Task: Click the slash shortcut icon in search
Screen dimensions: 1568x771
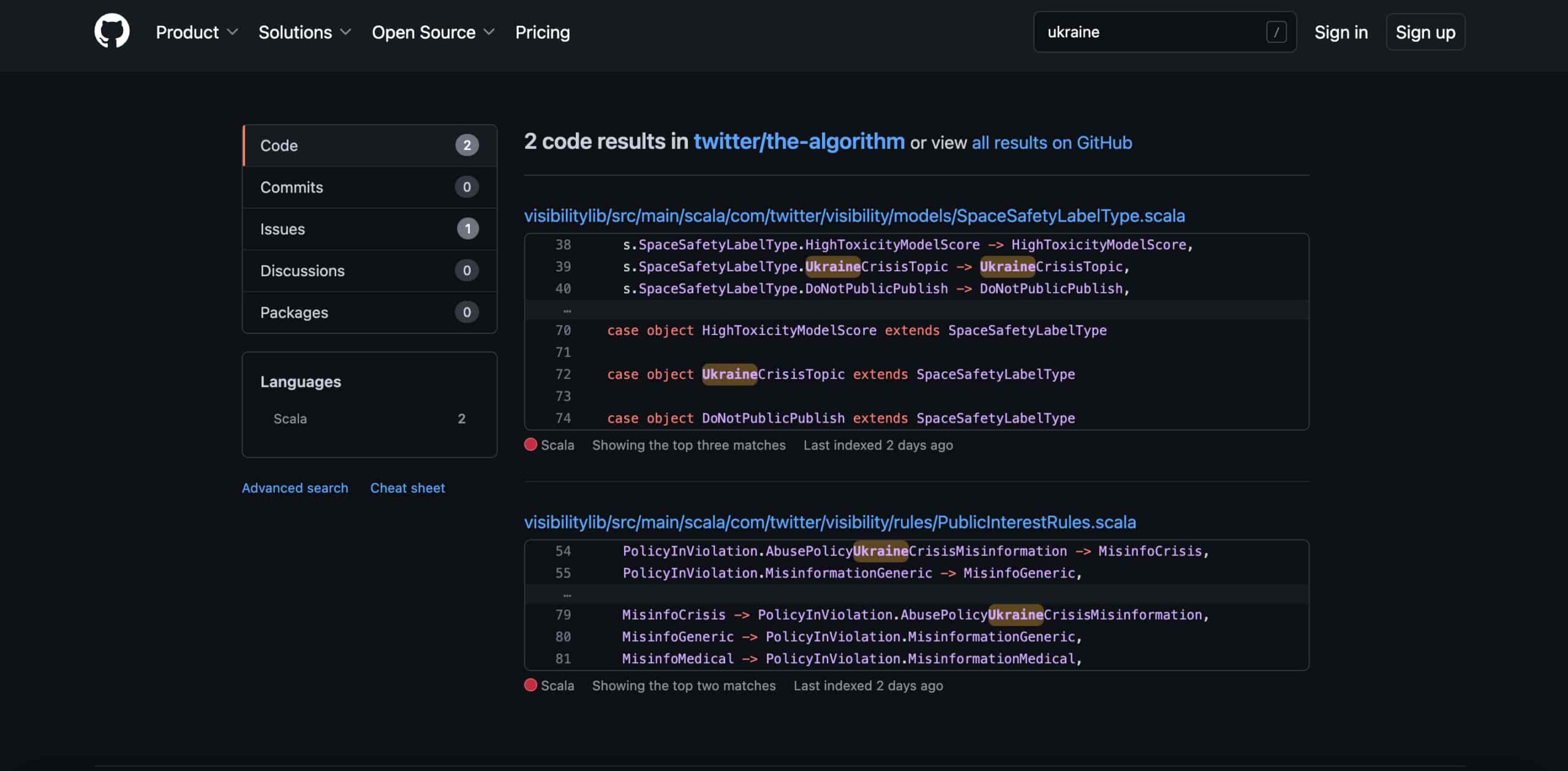Action: tap(1276, 32)
